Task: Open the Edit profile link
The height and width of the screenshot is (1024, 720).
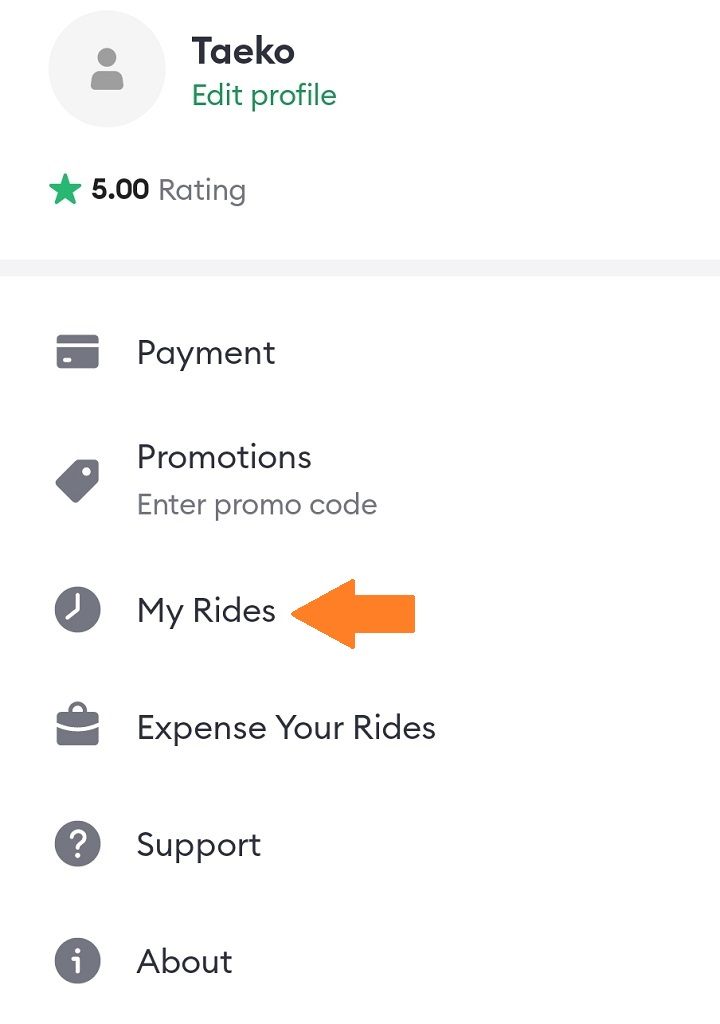Action: pyautogui.click(x=264, y=96)
